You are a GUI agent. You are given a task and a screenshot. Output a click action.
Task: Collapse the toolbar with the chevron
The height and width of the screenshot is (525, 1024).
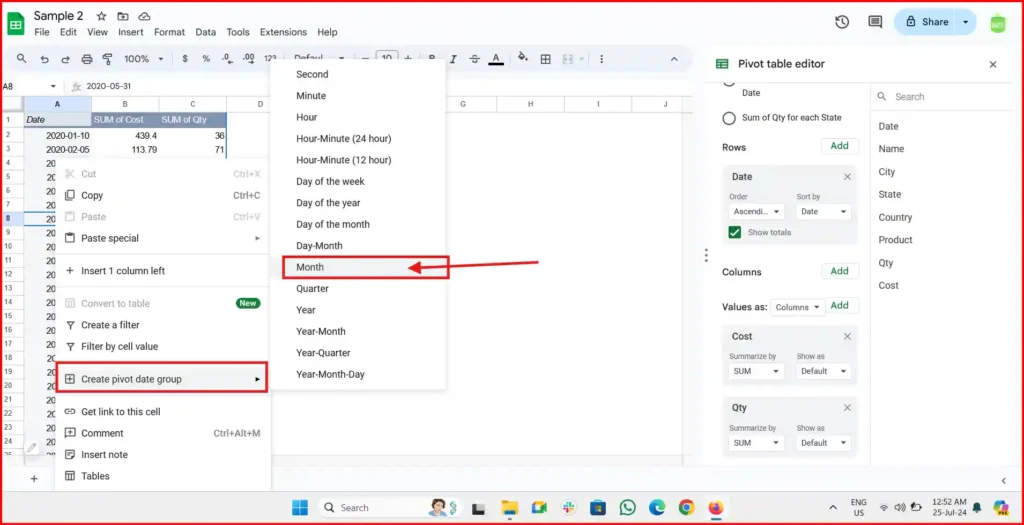coord(675,59)
